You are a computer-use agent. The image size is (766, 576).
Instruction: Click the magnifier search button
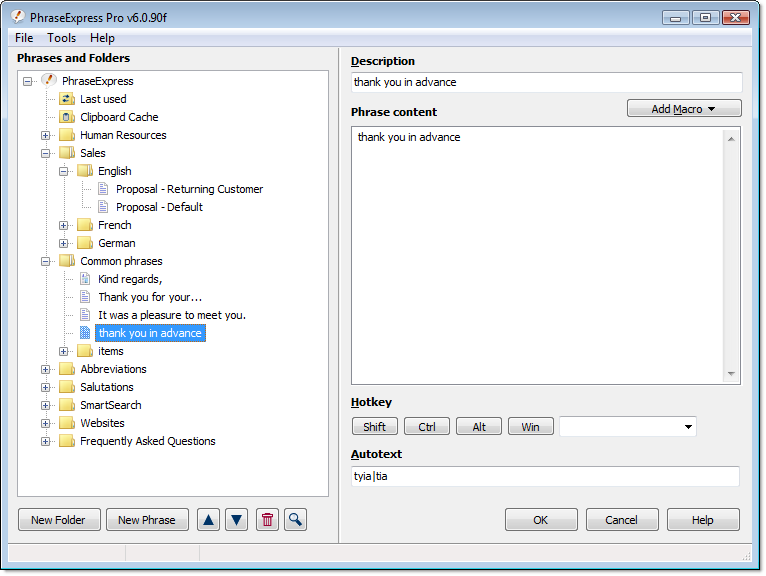click(x=296, y=520)
